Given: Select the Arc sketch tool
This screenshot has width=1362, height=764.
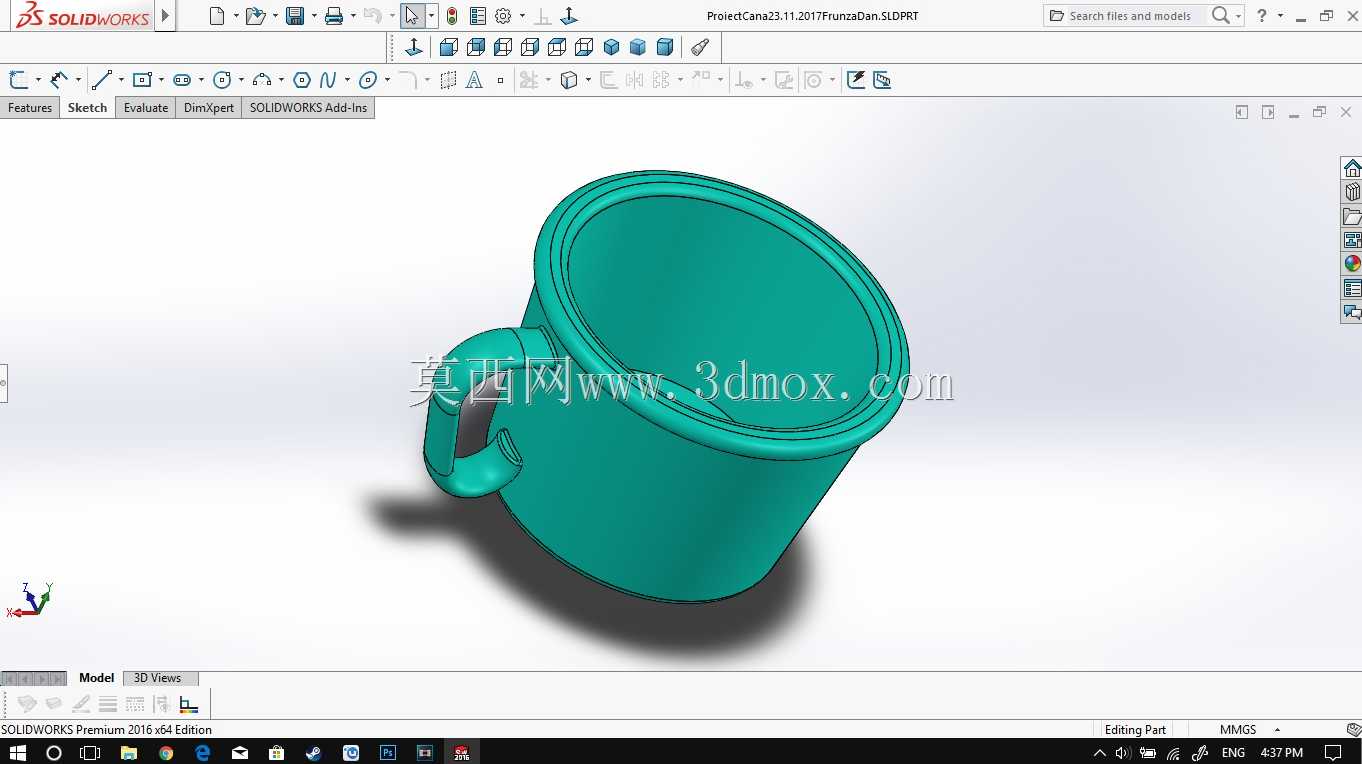Looking at the screenshot, I should tap(262, 80).
